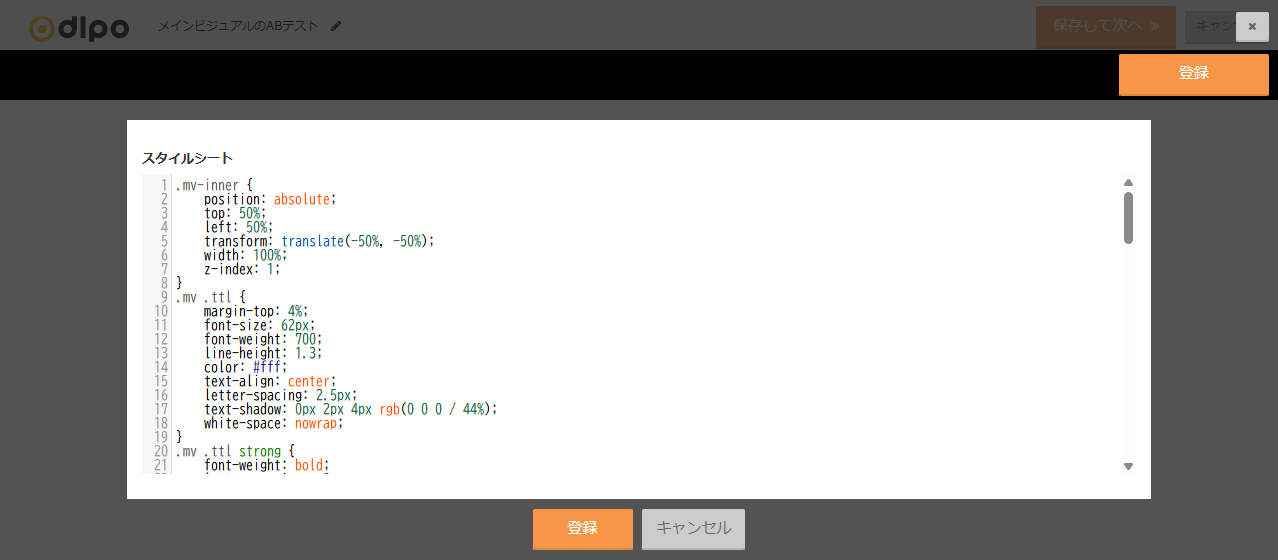Click the top: 50%; line
This screenshot has width=1278, height=560.
pyautogui.click(x=235, y=213)
